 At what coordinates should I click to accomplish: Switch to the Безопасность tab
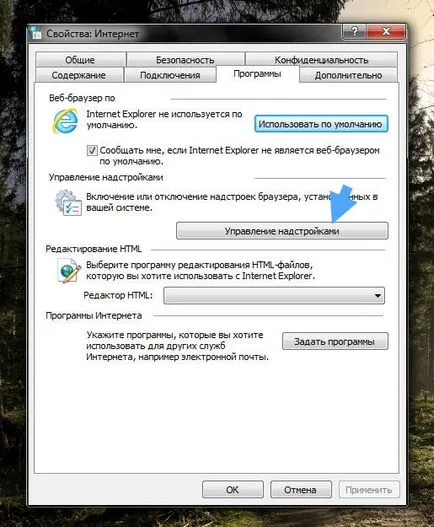click(185, 60)
